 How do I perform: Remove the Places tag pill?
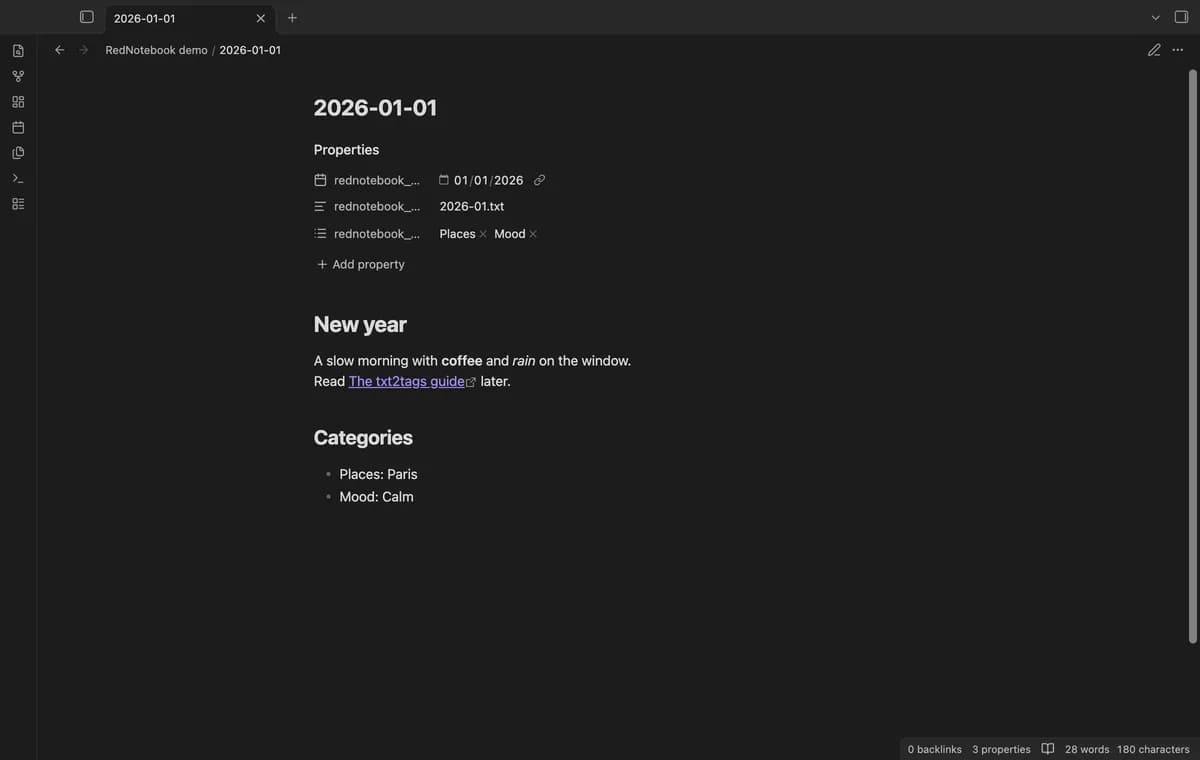(x=483, y=234)
